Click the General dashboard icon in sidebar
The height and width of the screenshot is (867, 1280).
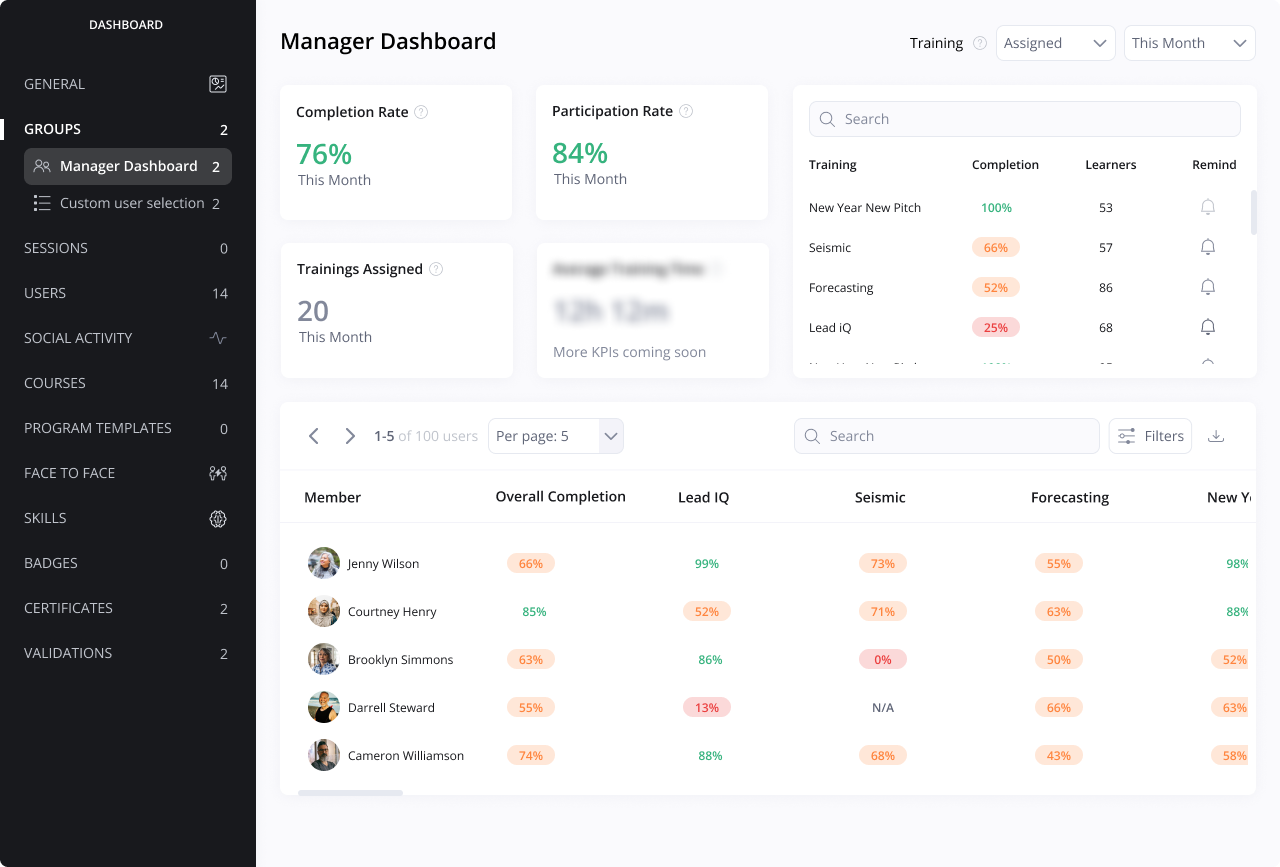pyautogui.click(x=218, y=84)
